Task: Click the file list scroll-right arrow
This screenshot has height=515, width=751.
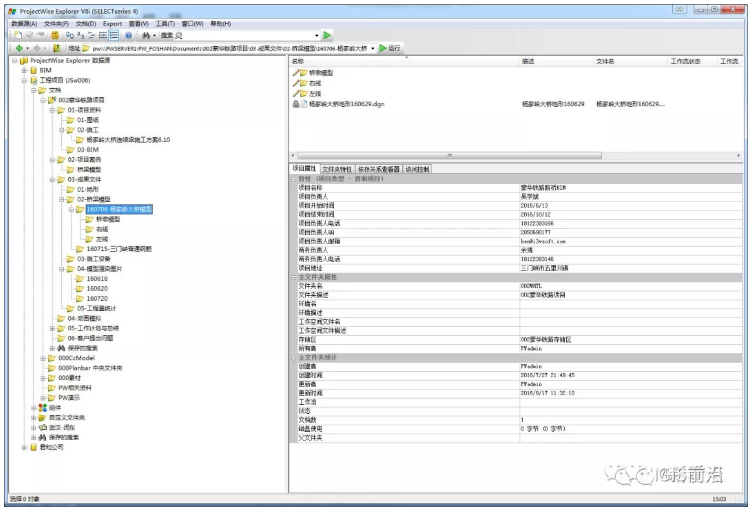Action: click(739, 156)
